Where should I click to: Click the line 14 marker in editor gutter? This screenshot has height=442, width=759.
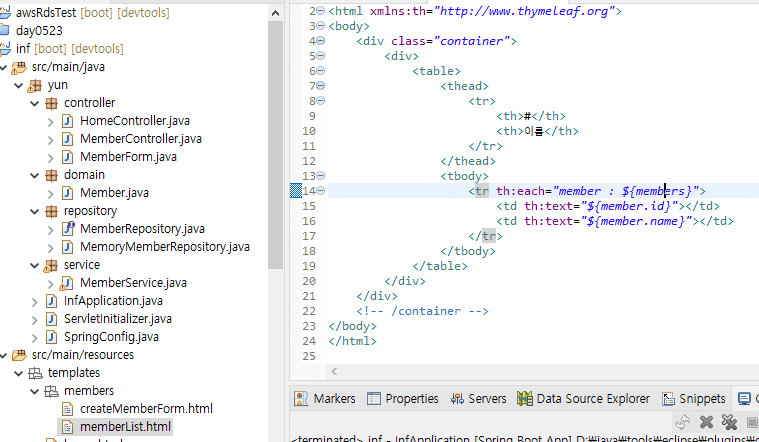[x=296, y=191]
